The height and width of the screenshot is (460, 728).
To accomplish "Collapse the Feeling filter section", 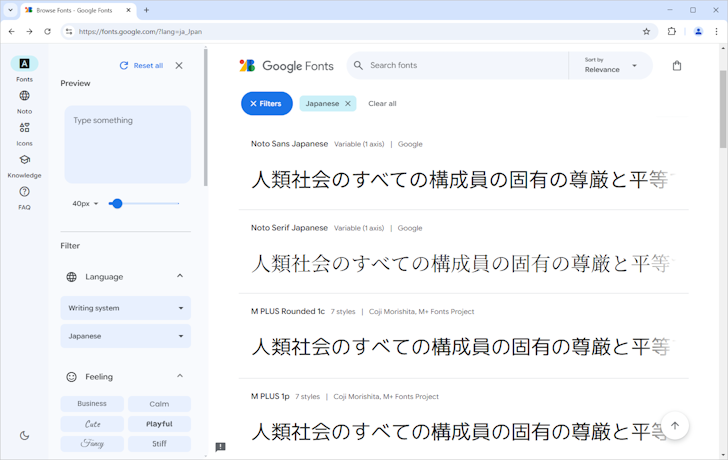I will click(x=180, y=376).
